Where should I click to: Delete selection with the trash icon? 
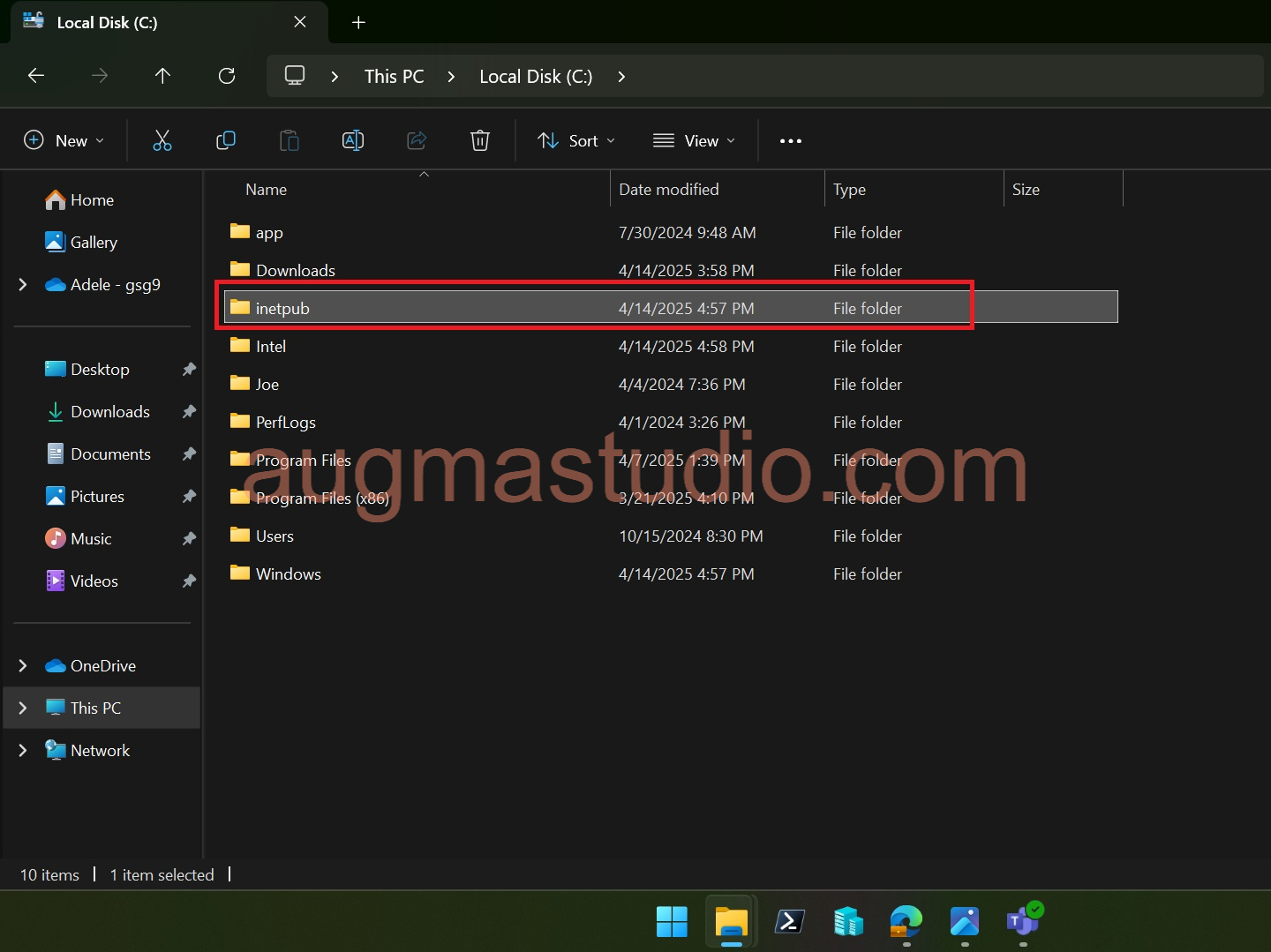point(480,139)
